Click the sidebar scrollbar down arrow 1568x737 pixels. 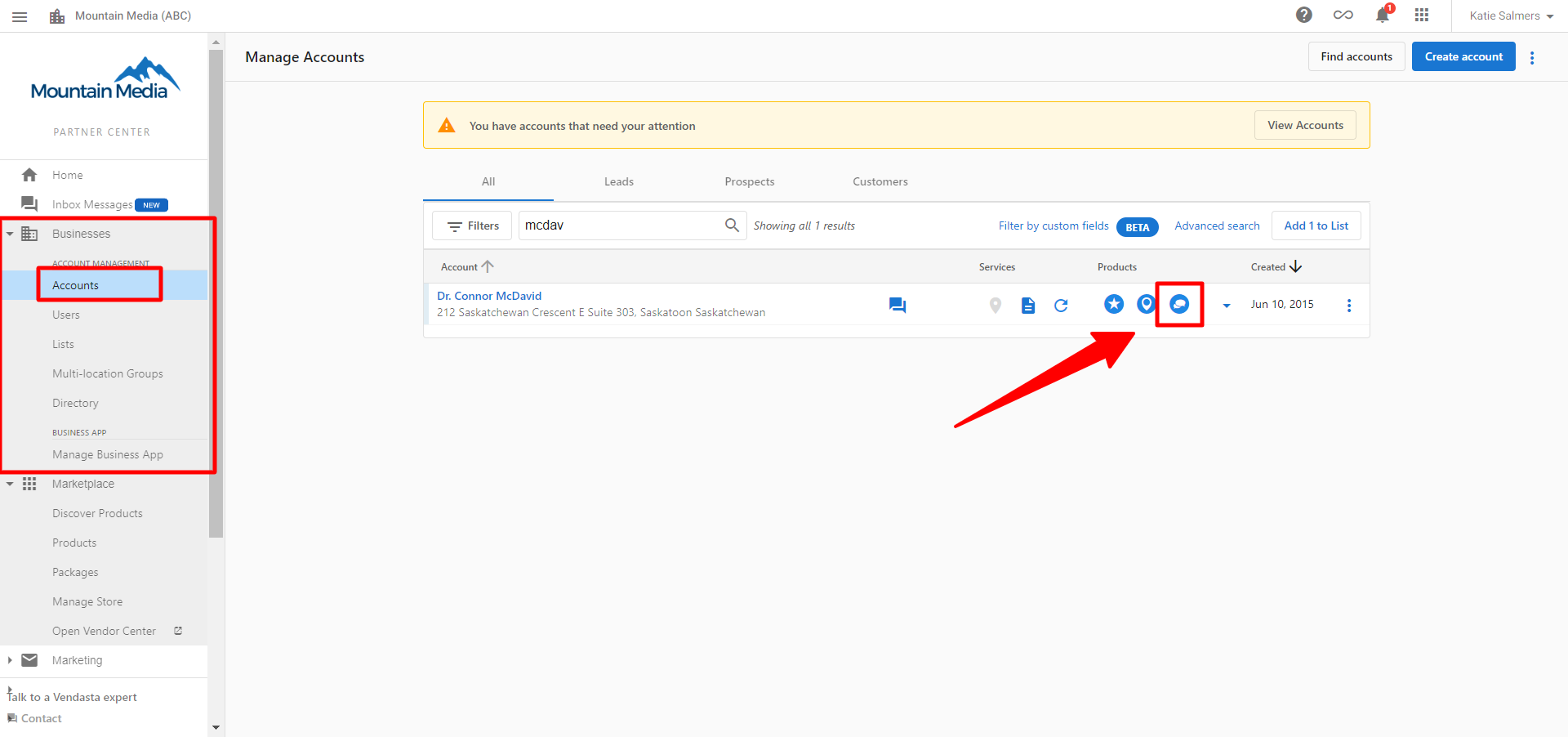pyautogui.click(x=216, y=727)
